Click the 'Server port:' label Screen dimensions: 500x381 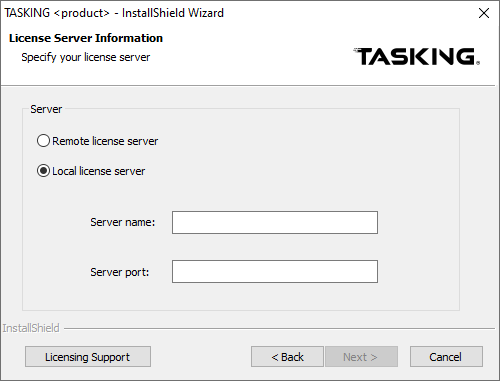120,272
